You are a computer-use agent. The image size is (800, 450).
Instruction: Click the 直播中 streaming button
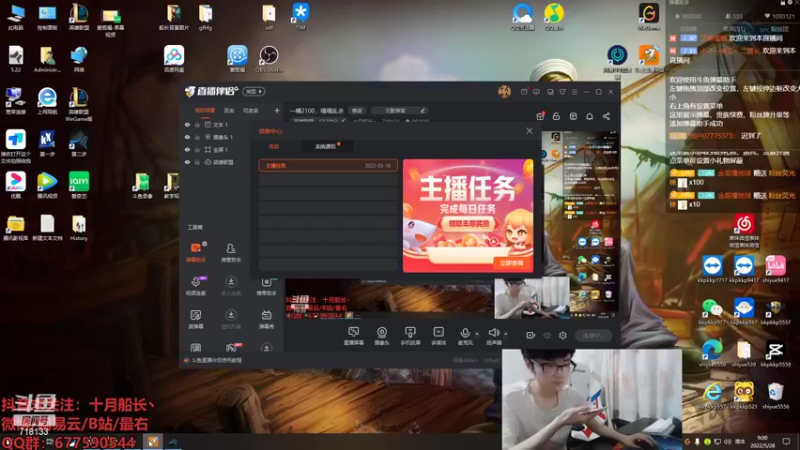point(593,335)
